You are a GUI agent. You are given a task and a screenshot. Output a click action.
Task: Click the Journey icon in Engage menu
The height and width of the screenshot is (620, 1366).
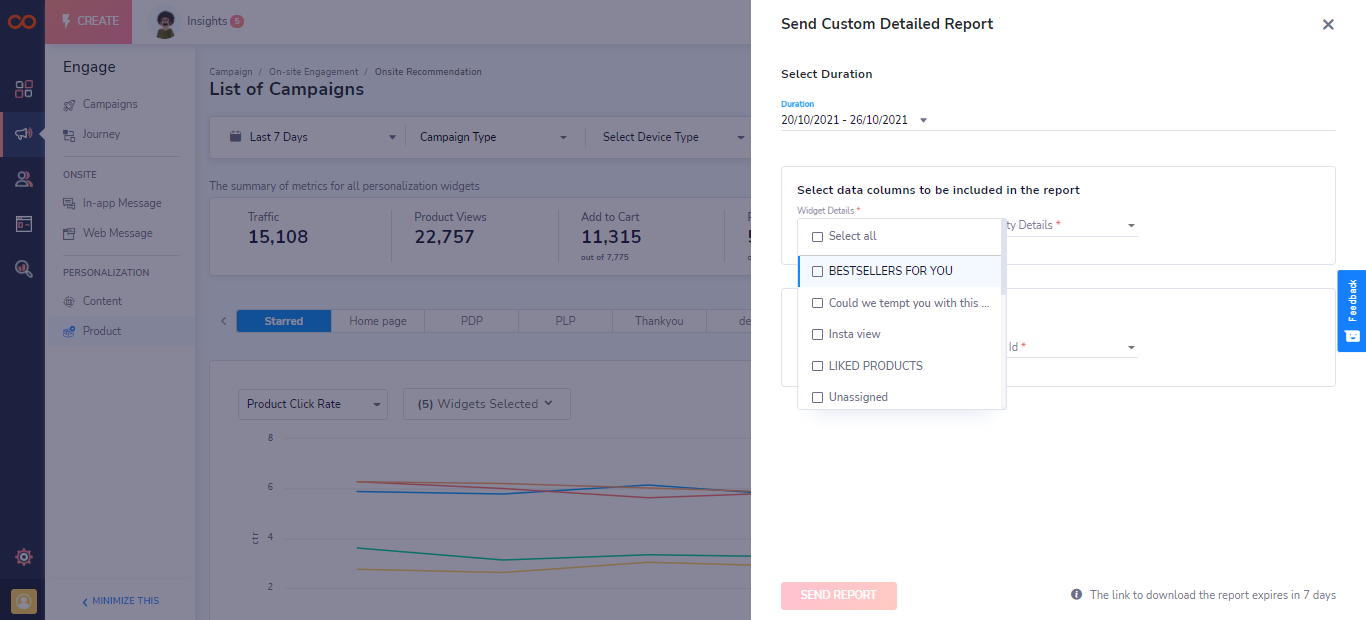pyautogui.click(x=69, y=135)
